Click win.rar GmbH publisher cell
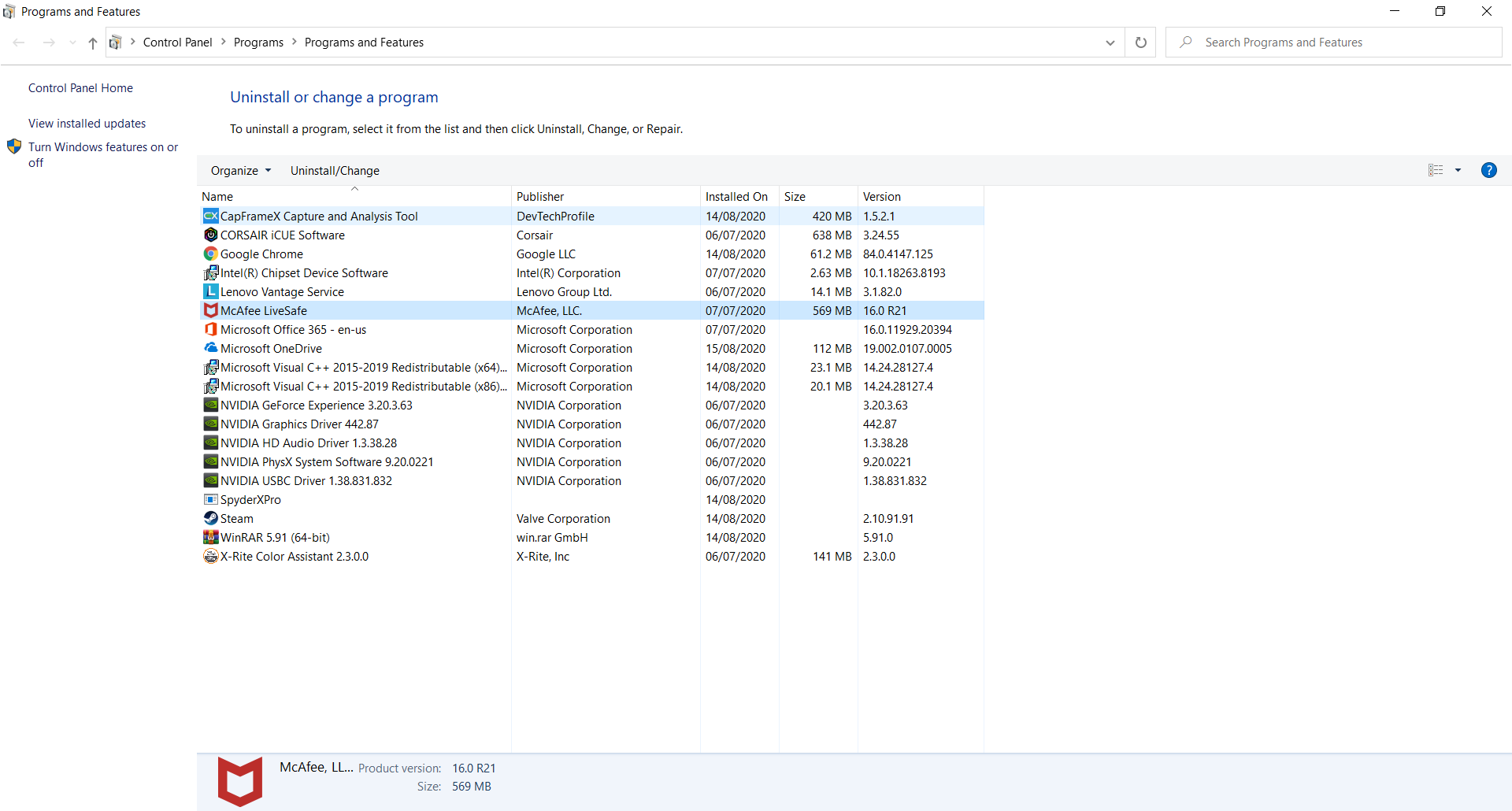 (552, 538)
